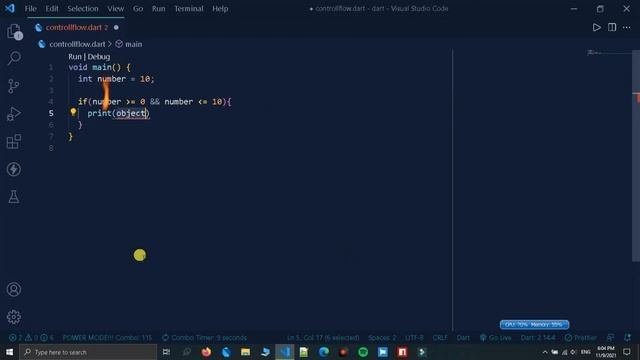Click the 'int number = 10;' line

116,79
